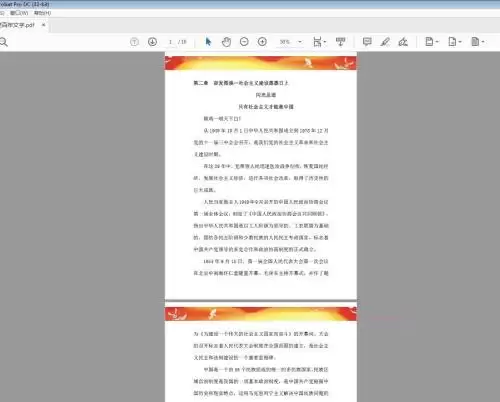Screen dimensions: 500x402
Task: Add a comment sticky note
Action: [x=367, y=42]
